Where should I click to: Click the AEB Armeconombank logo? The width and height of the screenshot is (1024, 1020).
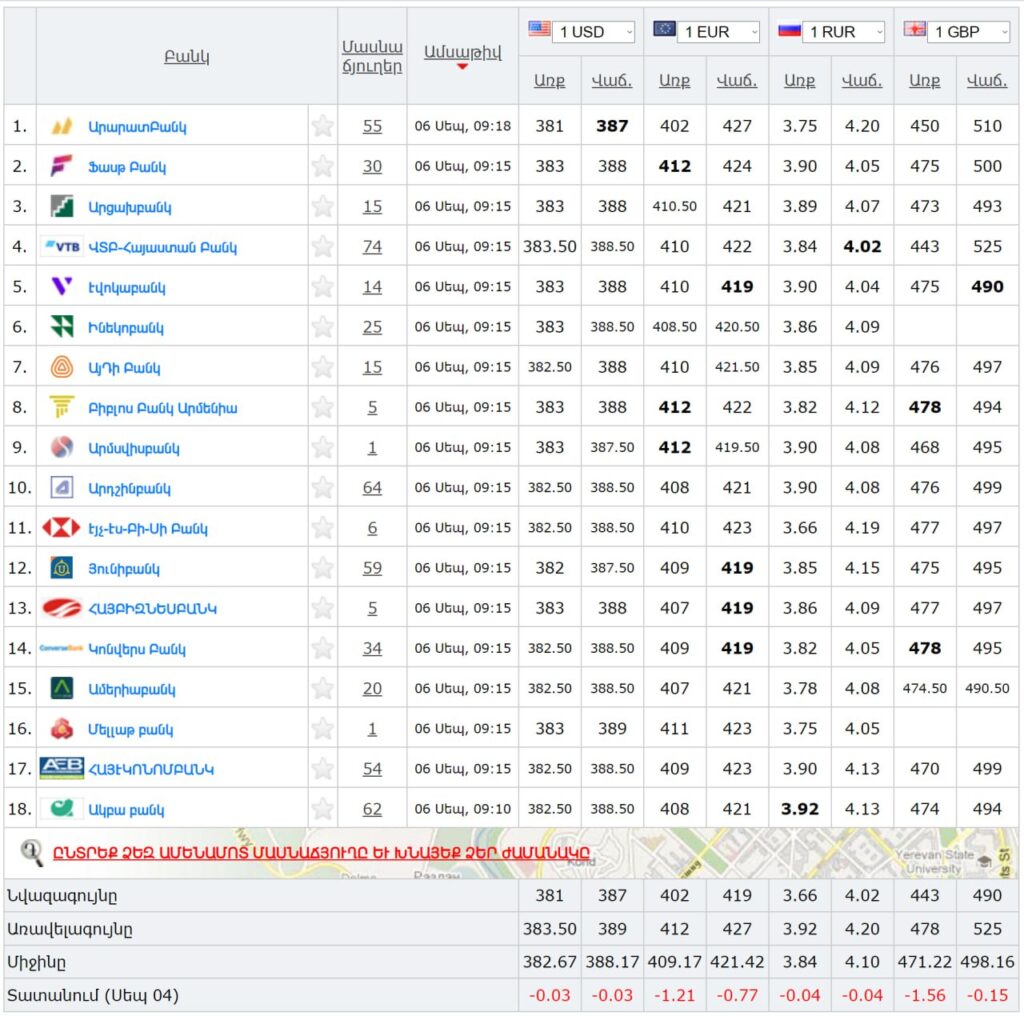(x=62, y=768)
